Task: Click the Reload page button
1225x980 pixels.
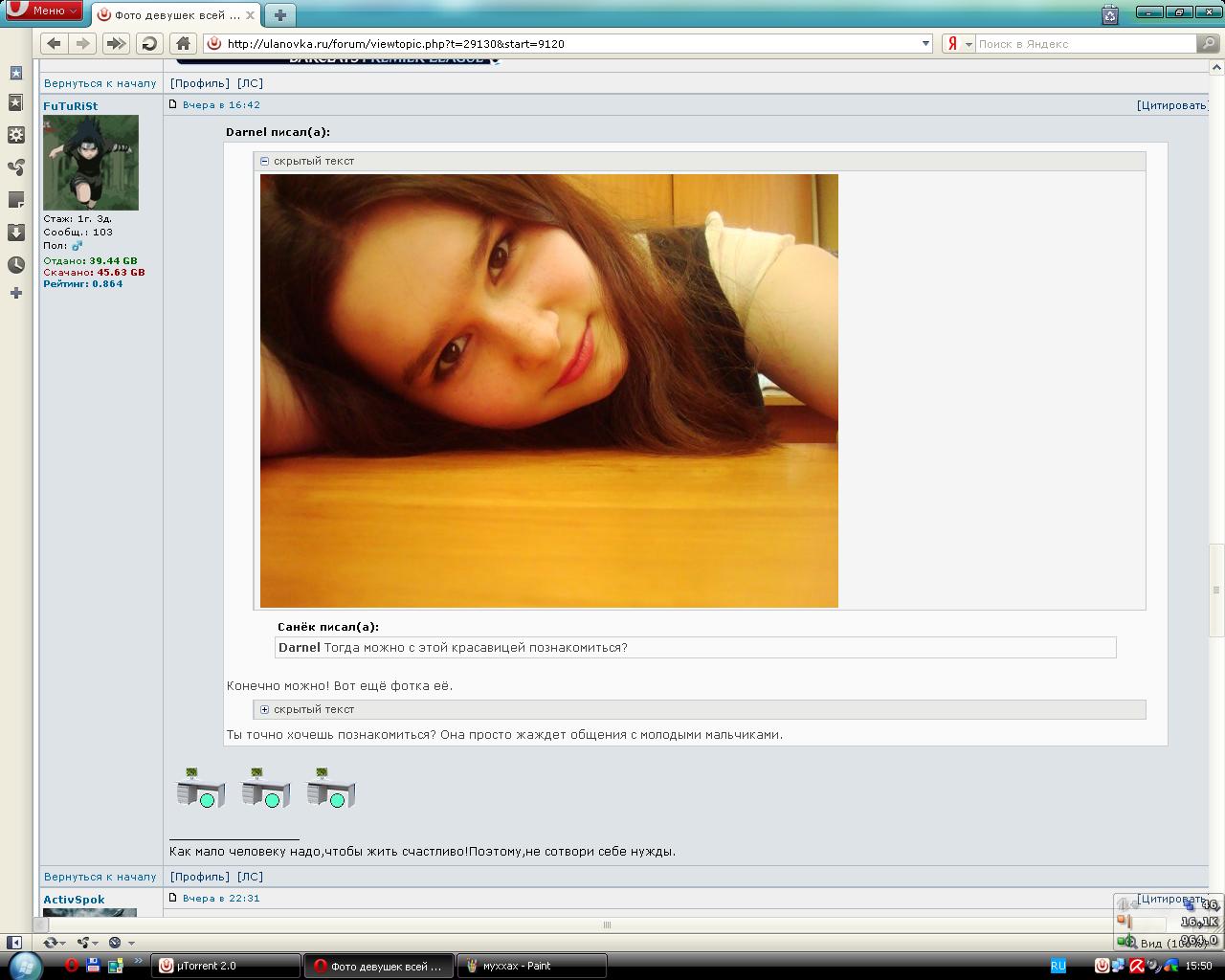Action: pyautogui.click(x=148, y=43)
